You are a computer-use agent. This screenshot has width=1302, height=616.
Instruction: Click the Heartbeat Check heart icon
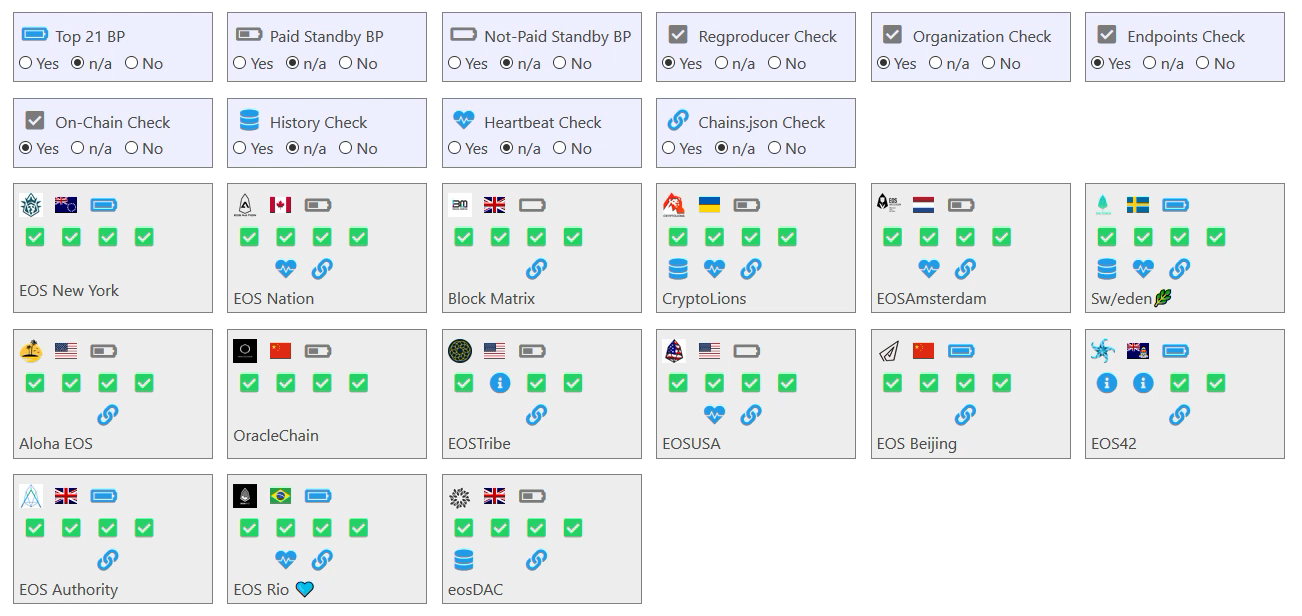click(463, 120)
